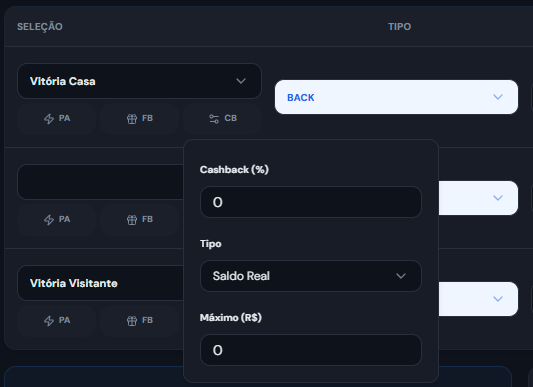
Task: Open the empty second-row selection dropdown
Action: (101, 182)
